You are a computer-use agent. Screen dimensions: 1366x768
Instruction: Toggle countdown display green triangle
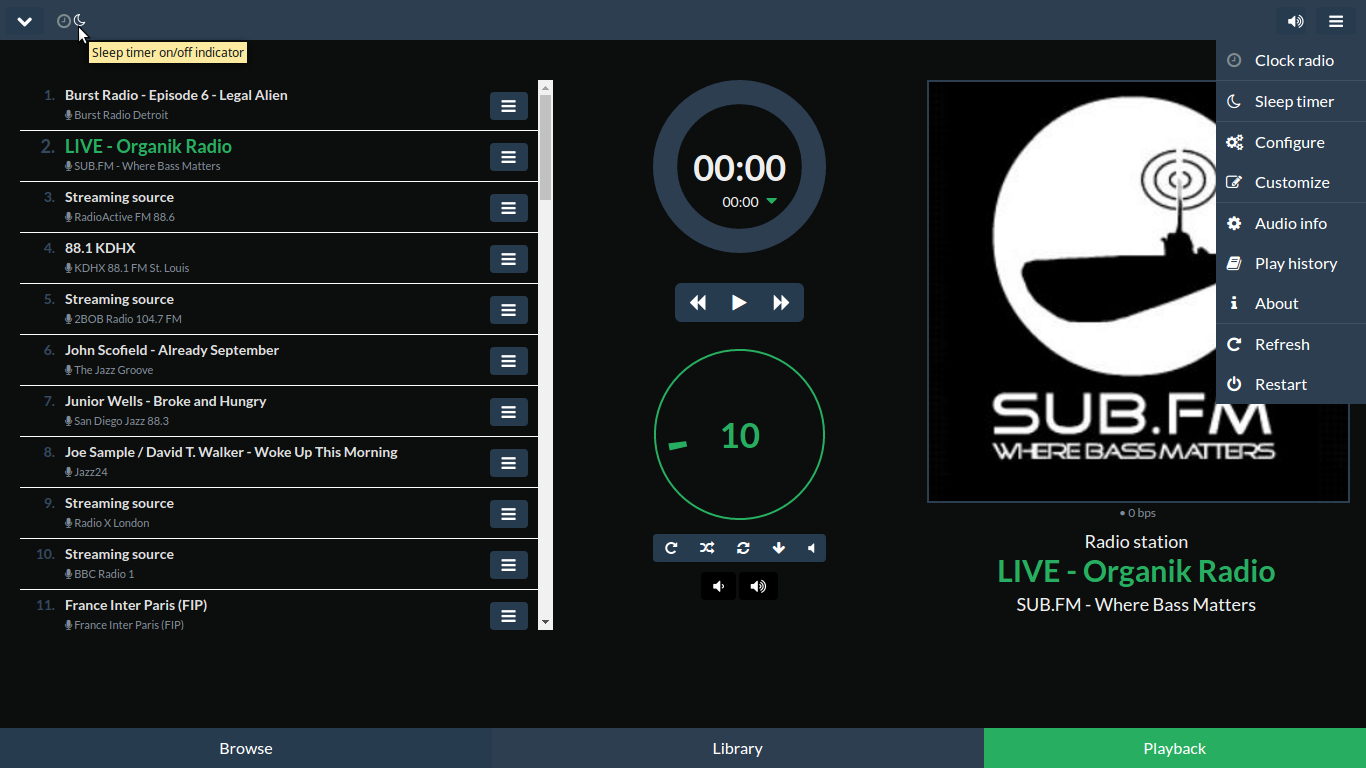click(771, 201)
